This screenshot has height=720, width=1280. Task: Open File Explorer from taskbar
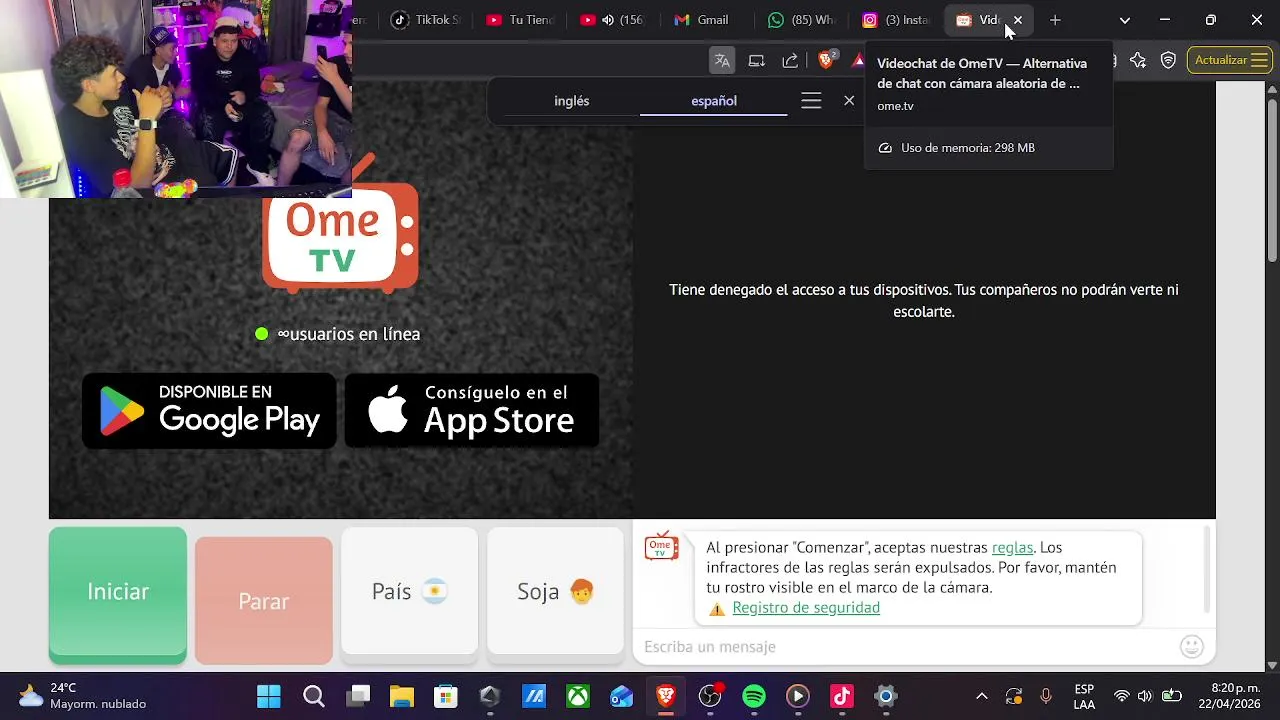pyautogui.click(x=401, y=696)
